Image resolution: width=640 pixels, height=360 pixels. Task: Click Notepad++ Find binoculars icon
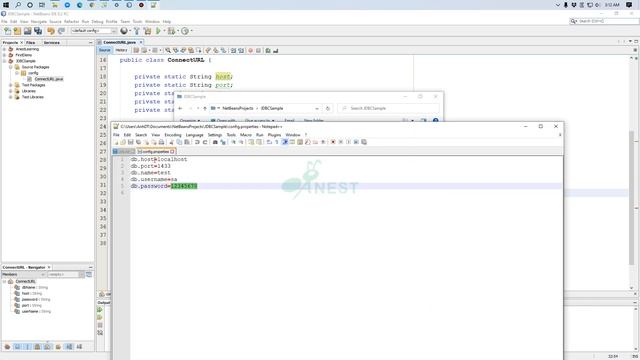pos(215,142)
